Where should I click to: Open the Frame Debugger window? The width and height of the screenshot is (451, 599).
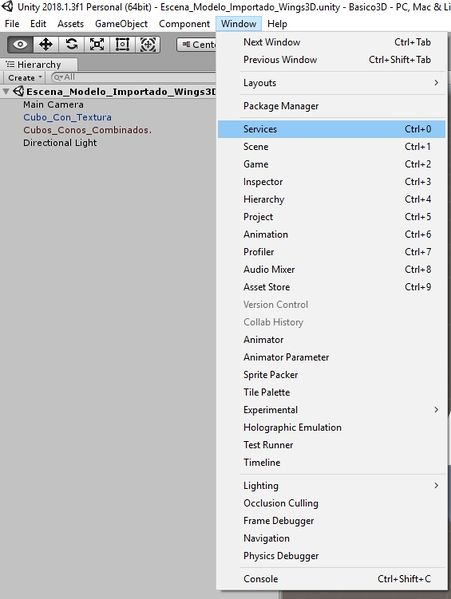(x=331, y=521)
